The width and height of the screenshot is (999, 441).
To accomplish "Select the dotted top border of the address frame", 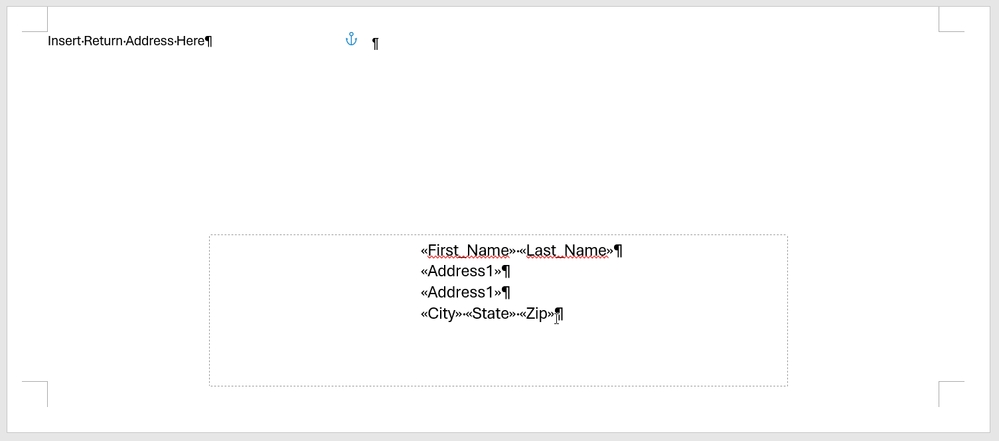I will pyautogui.click(x=498, y=235).
